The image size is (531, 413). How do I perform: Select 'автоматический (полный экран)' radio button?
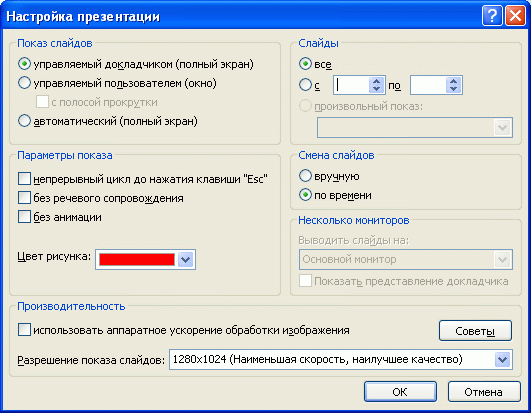pyautogui.click(x=24, y=121)
